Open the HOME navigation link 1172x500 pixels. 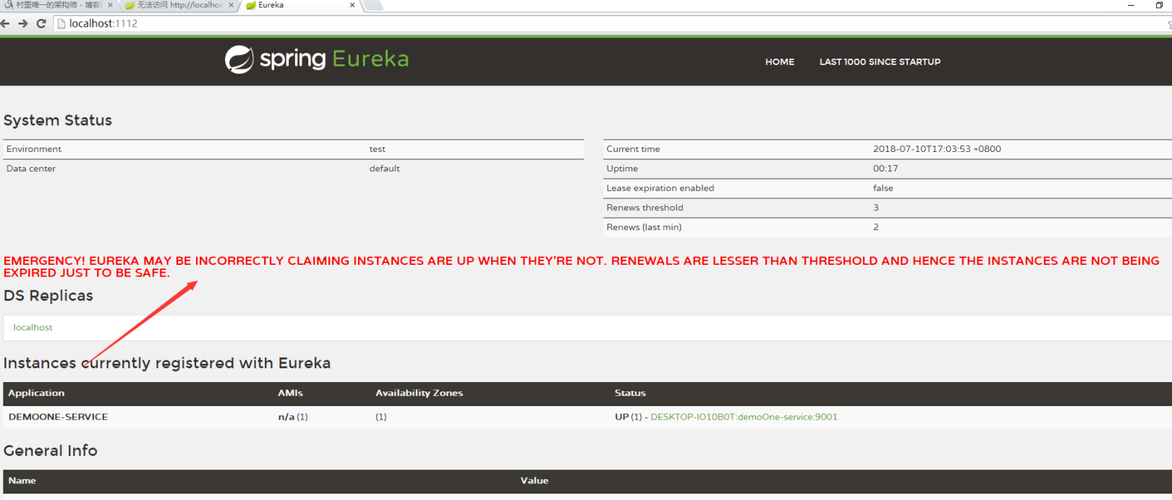780,62
